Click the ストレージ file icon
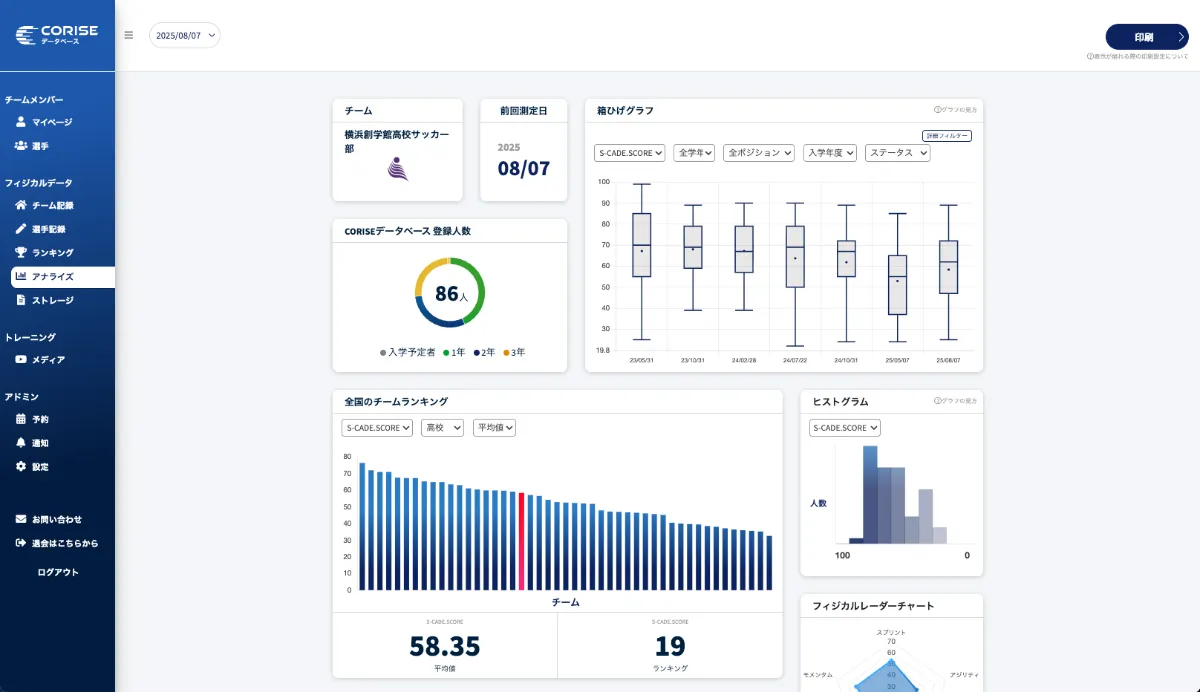This screenshot has width=1200, height=692. [x=21, y=300]
